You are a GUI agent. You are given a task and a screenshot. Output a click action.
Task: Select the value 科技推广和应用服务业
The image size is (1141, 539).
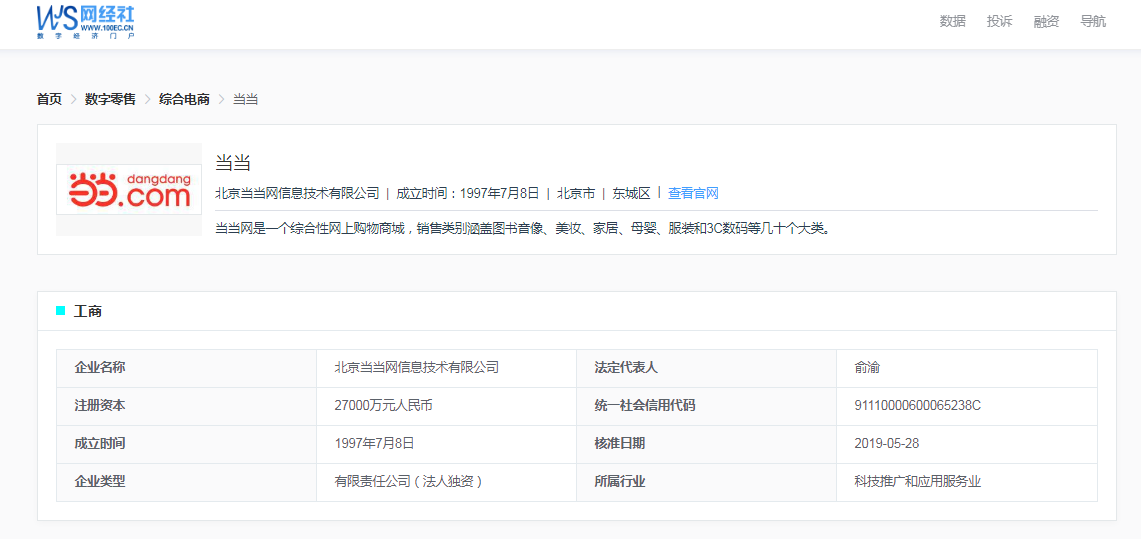918,482
